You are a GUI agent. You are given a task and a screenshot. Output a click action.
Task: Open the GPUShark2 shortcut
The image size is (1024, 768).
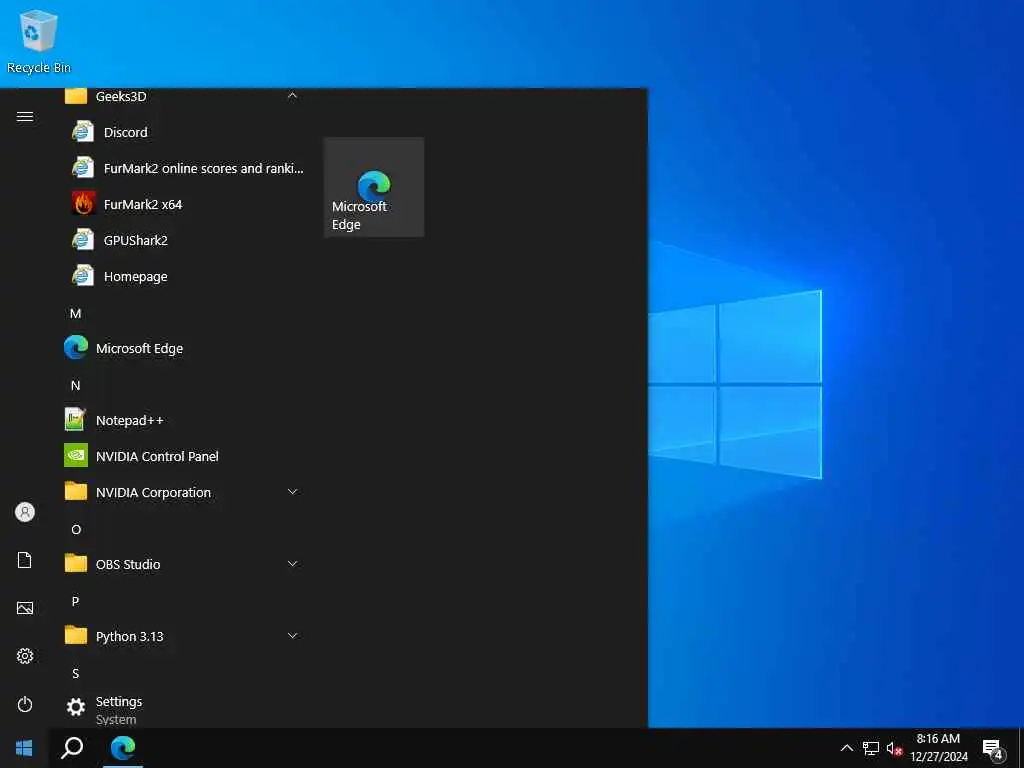tap(186, 240)
